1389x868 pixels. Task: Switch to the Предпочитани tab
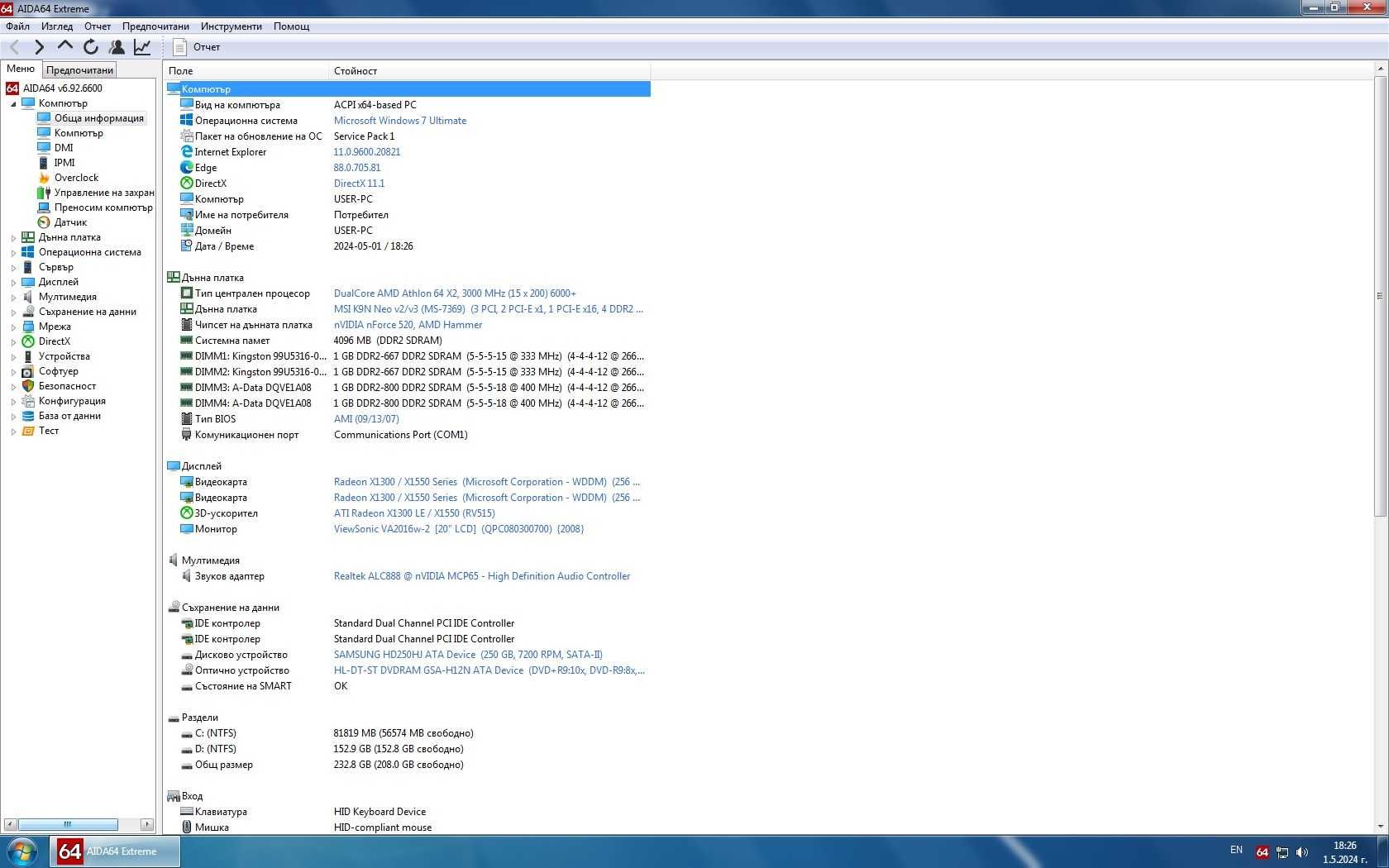(x=79, y=70)
